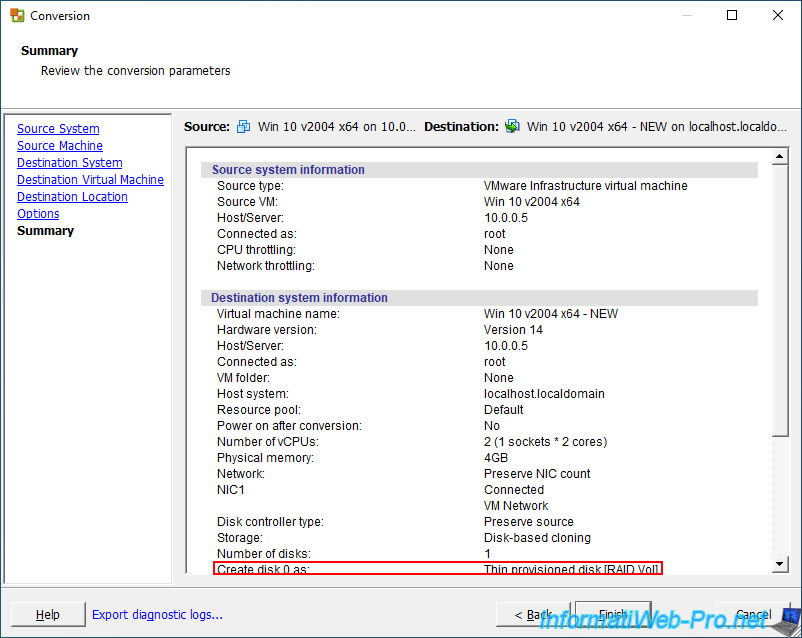Close the Conversion window
The image size is (802, 638).
(x=777, y=15)
